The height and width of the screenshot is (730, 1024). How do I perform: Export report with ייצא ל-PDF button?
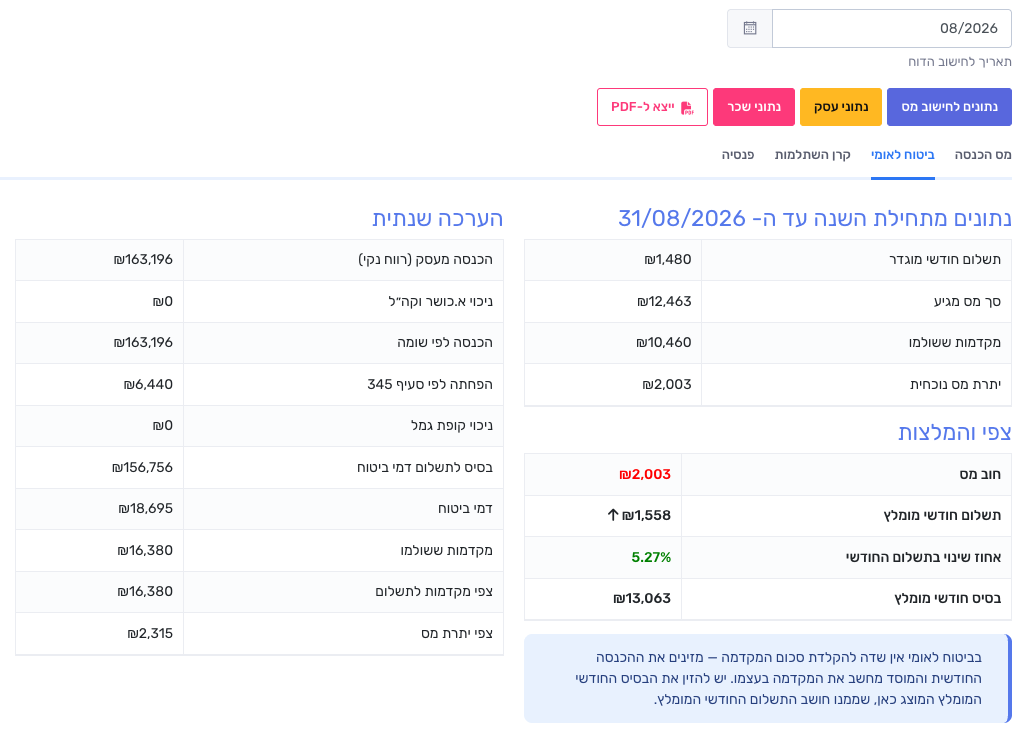coord(652,106)
